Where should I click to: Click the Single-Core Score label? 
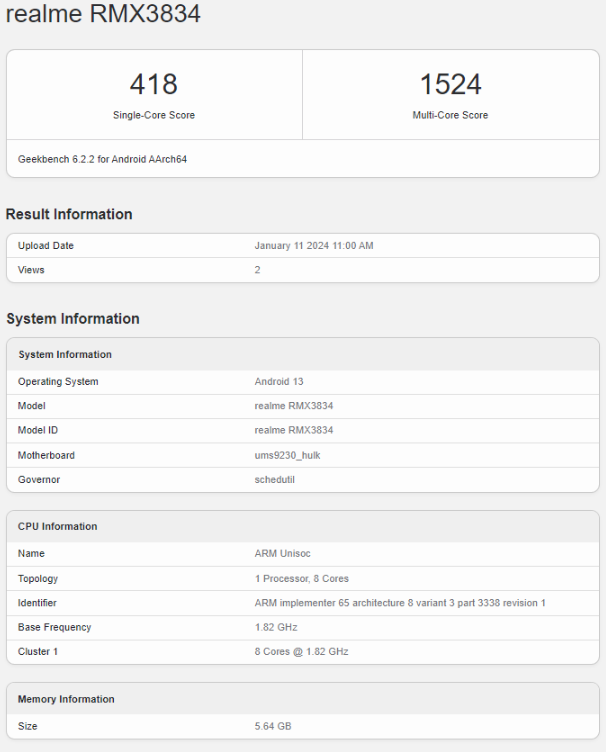point(154,115)
